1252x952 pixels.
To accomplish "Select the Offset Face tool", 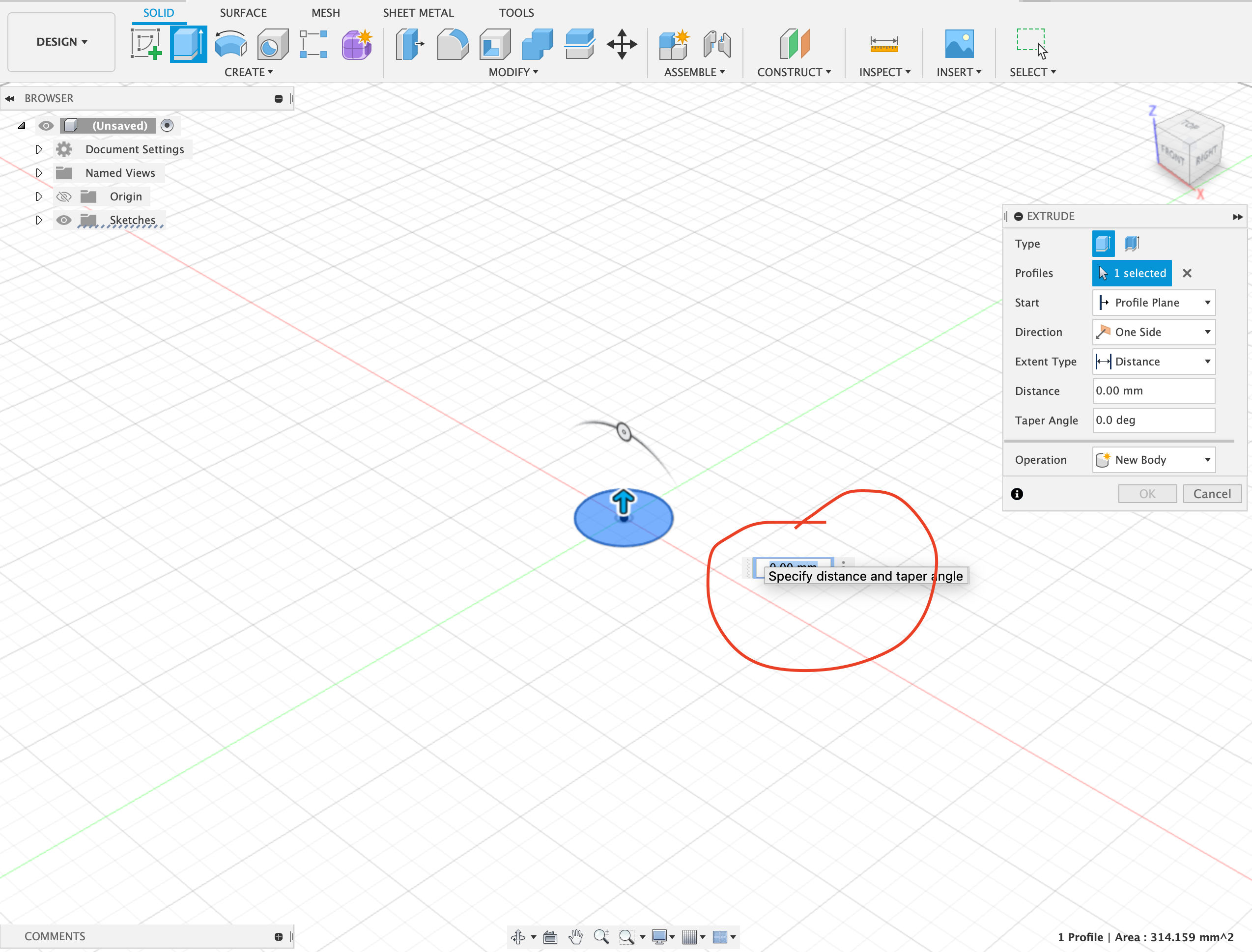I will pos(579,44).
